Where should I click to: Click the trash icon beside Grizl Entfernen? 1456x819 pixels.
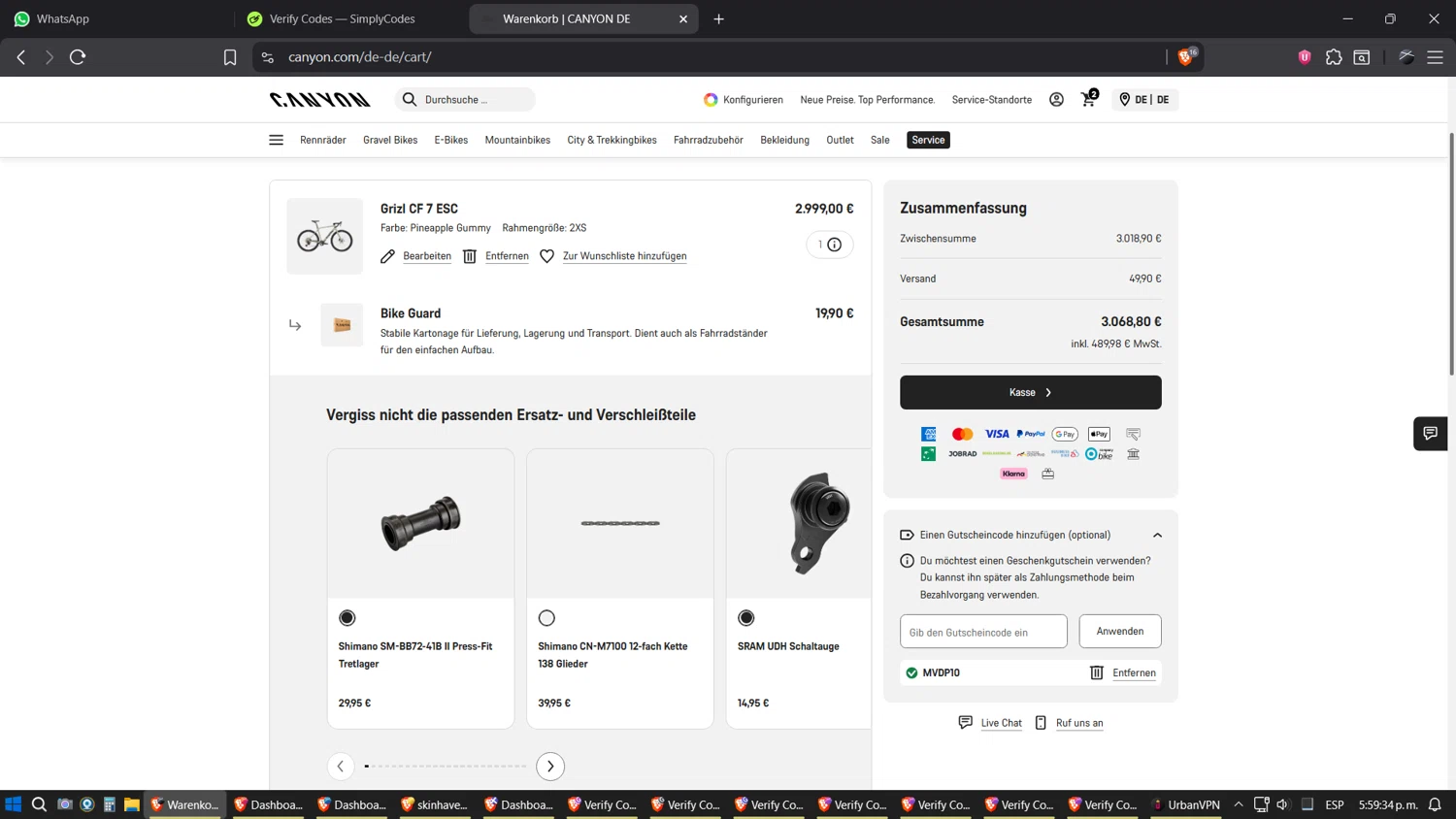(x=470, y=256)
